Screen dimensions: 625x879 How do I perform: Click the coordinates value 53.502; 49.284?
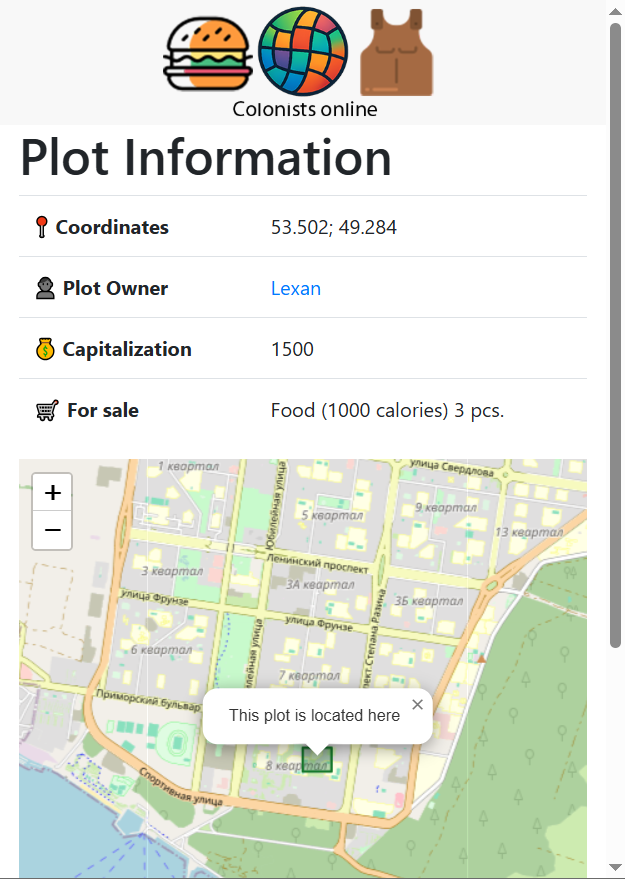(334, 227)
